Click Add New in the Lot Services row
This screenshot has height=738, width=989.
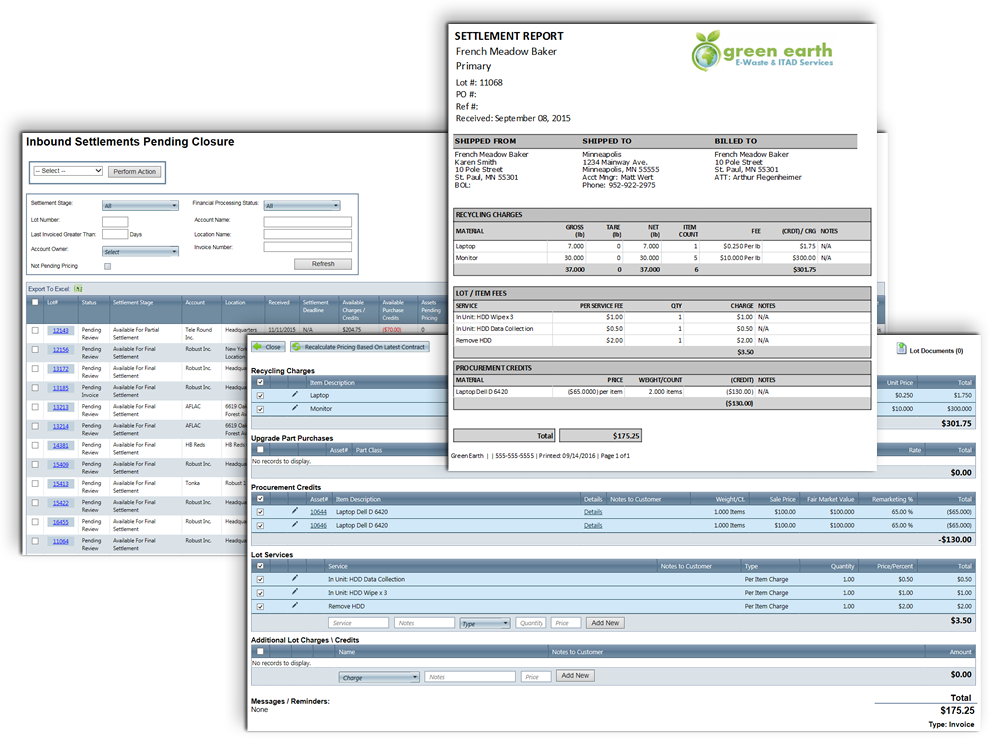click(605, 623)
